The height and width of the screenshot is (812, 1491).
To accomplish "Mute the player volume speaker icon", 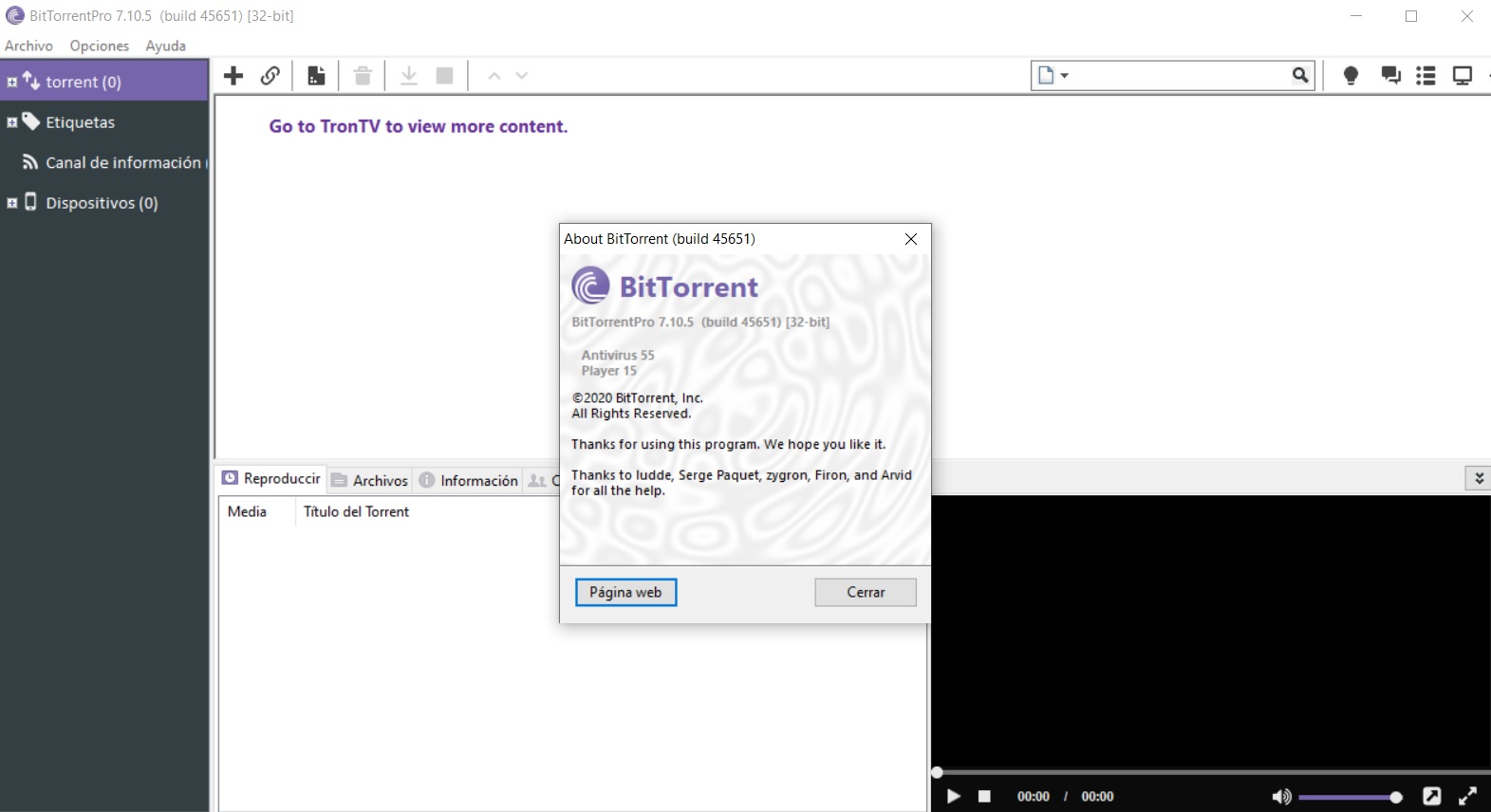I will tap(1281, 797).
